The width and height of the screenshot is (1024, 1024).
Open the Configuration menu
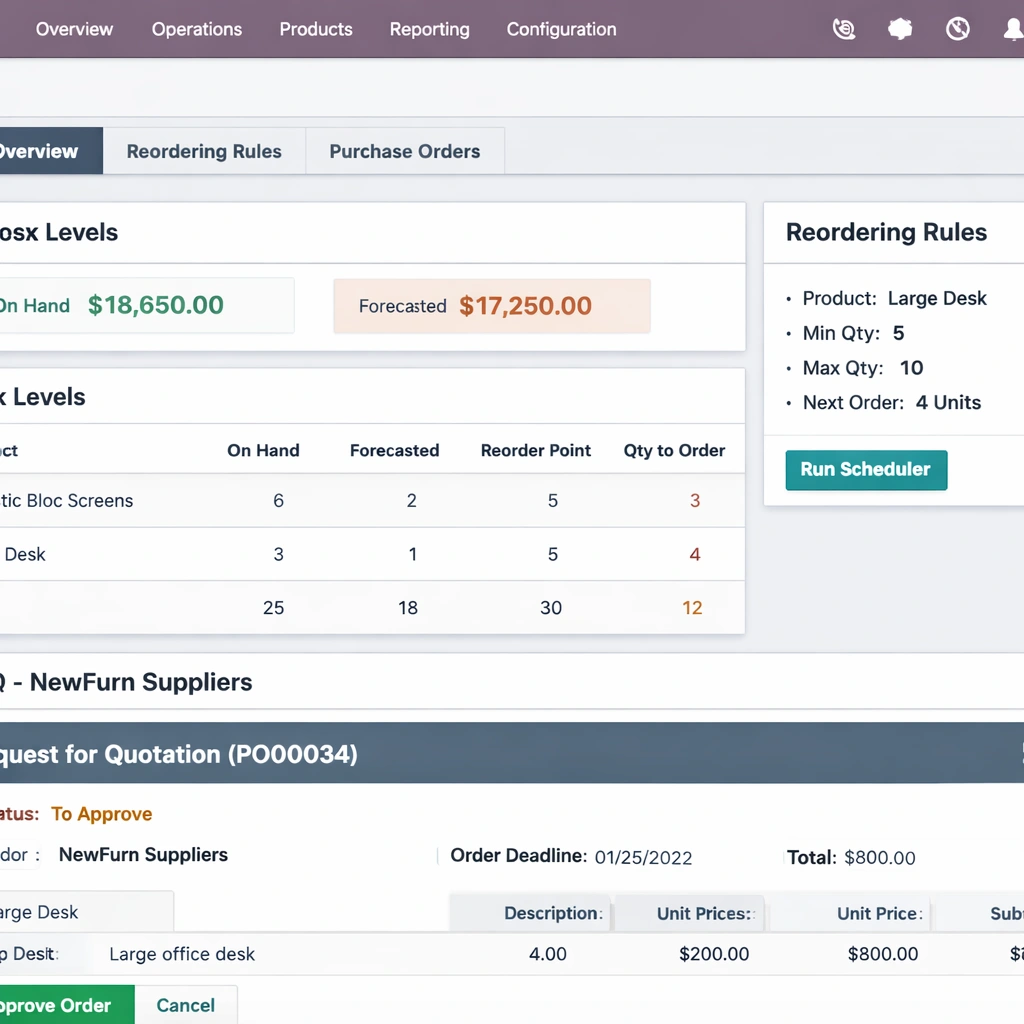pos(561,29)
